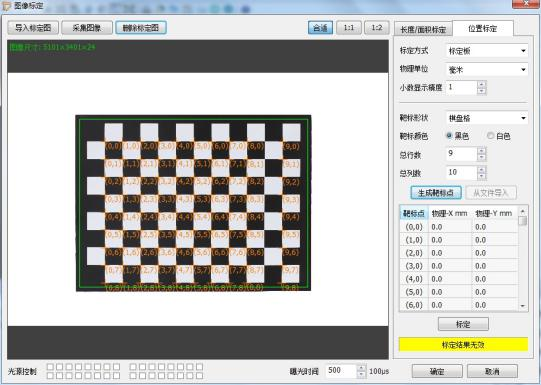Decrease 总列数 with the down arrow
The image size is (541, 385).
tap(482, 176)
